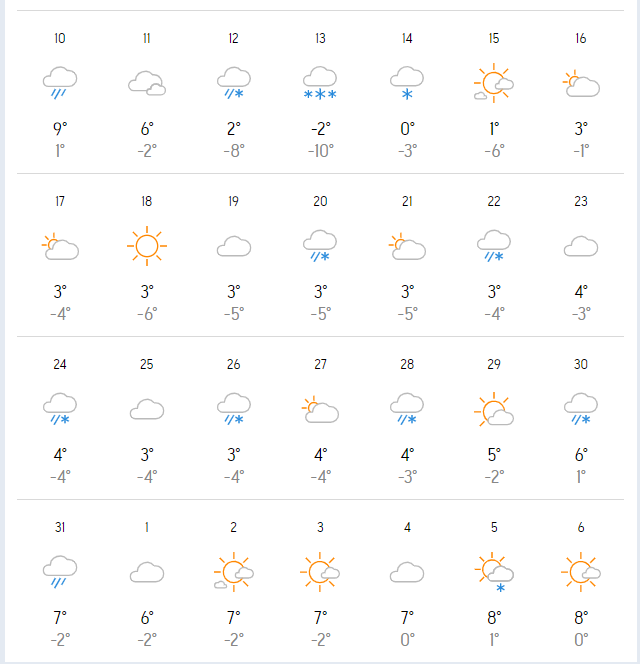Click the day 1 date number
Viewport: 640px width, 664px height.
(x=147, y=527)
